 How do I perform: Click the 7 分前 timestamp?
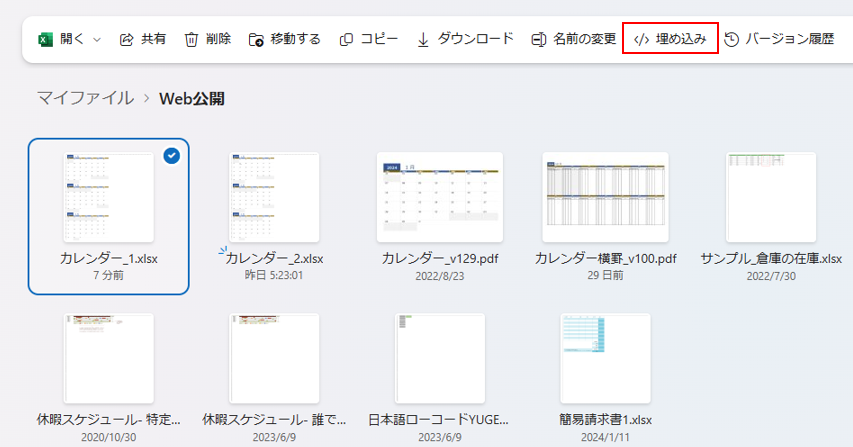(x=108, y=276)
